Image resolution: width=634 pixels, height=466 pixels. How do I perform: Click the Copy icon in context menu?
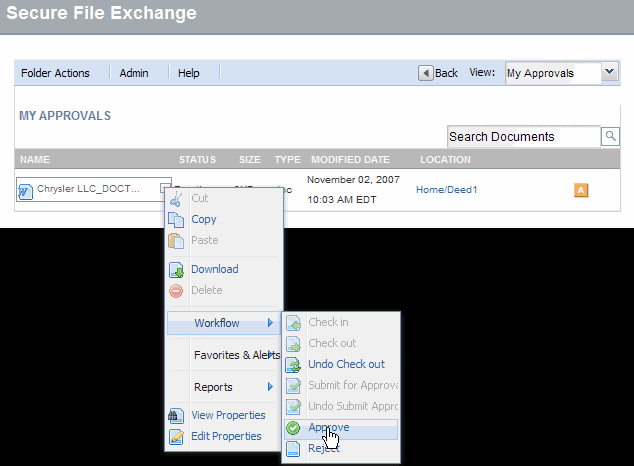pos(176,219)
